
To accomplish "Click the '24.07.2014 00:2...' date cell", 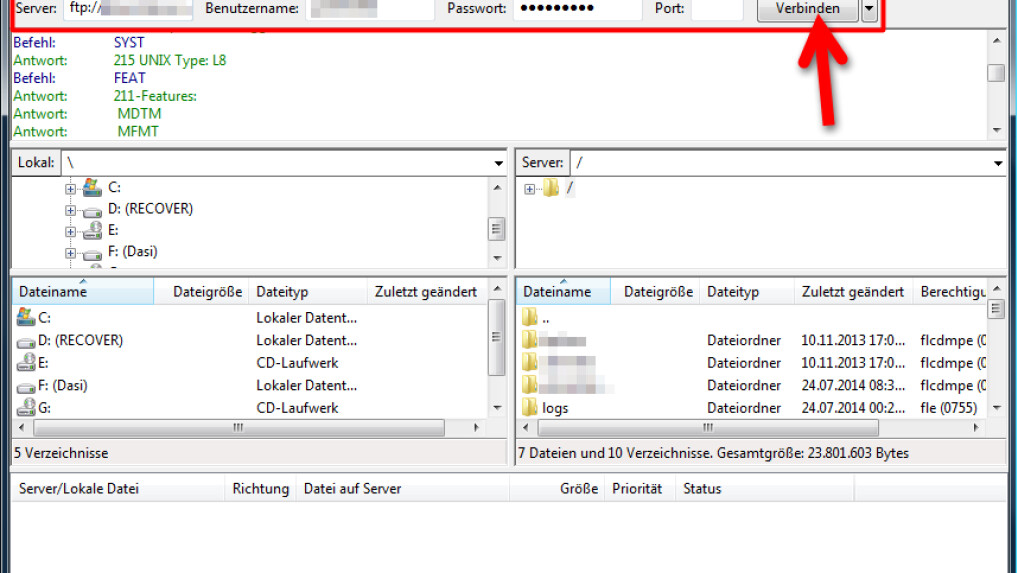I will tap(852, 408).
